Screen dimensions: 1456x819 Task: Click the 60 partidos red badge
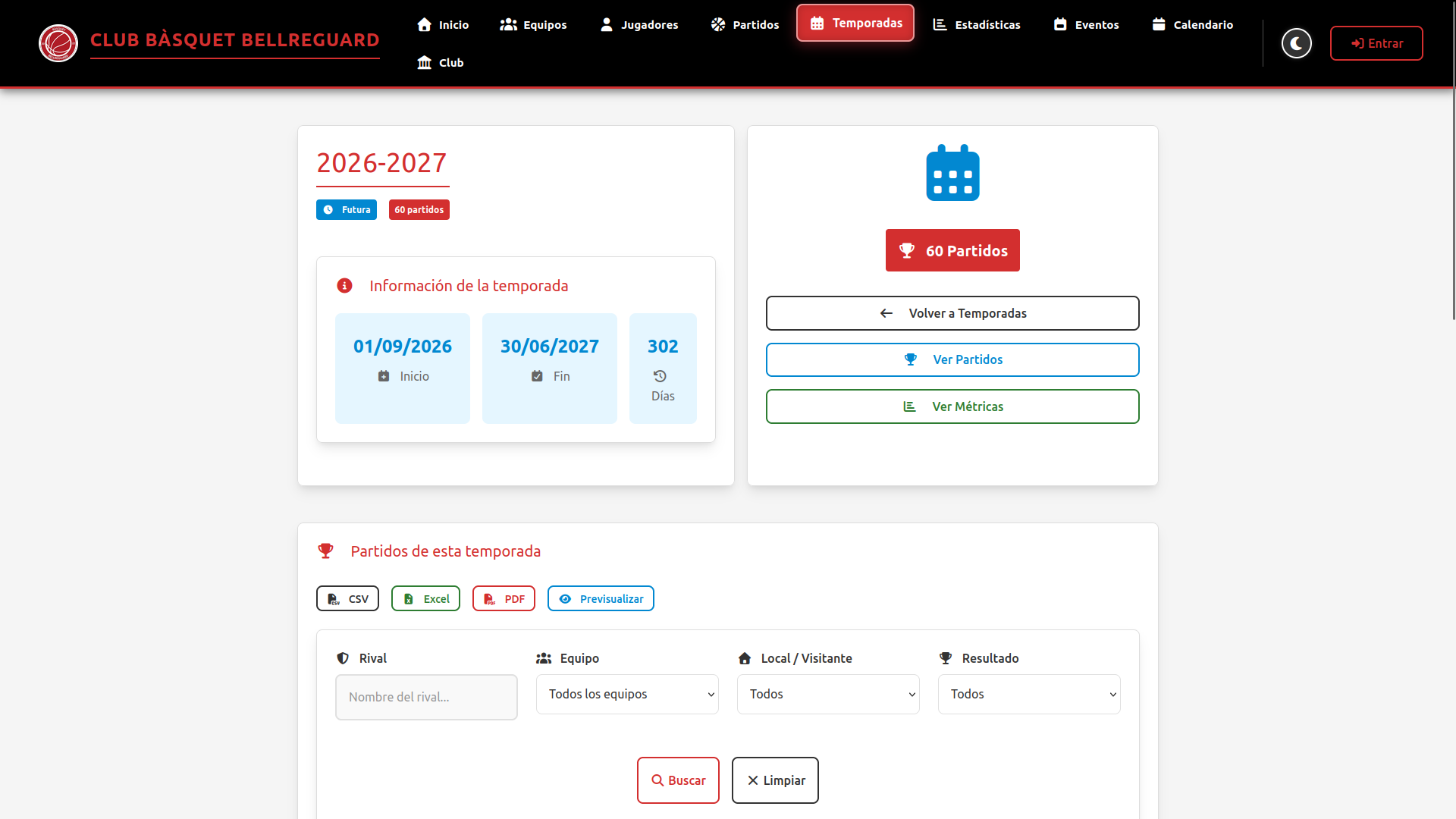point(419,209)
